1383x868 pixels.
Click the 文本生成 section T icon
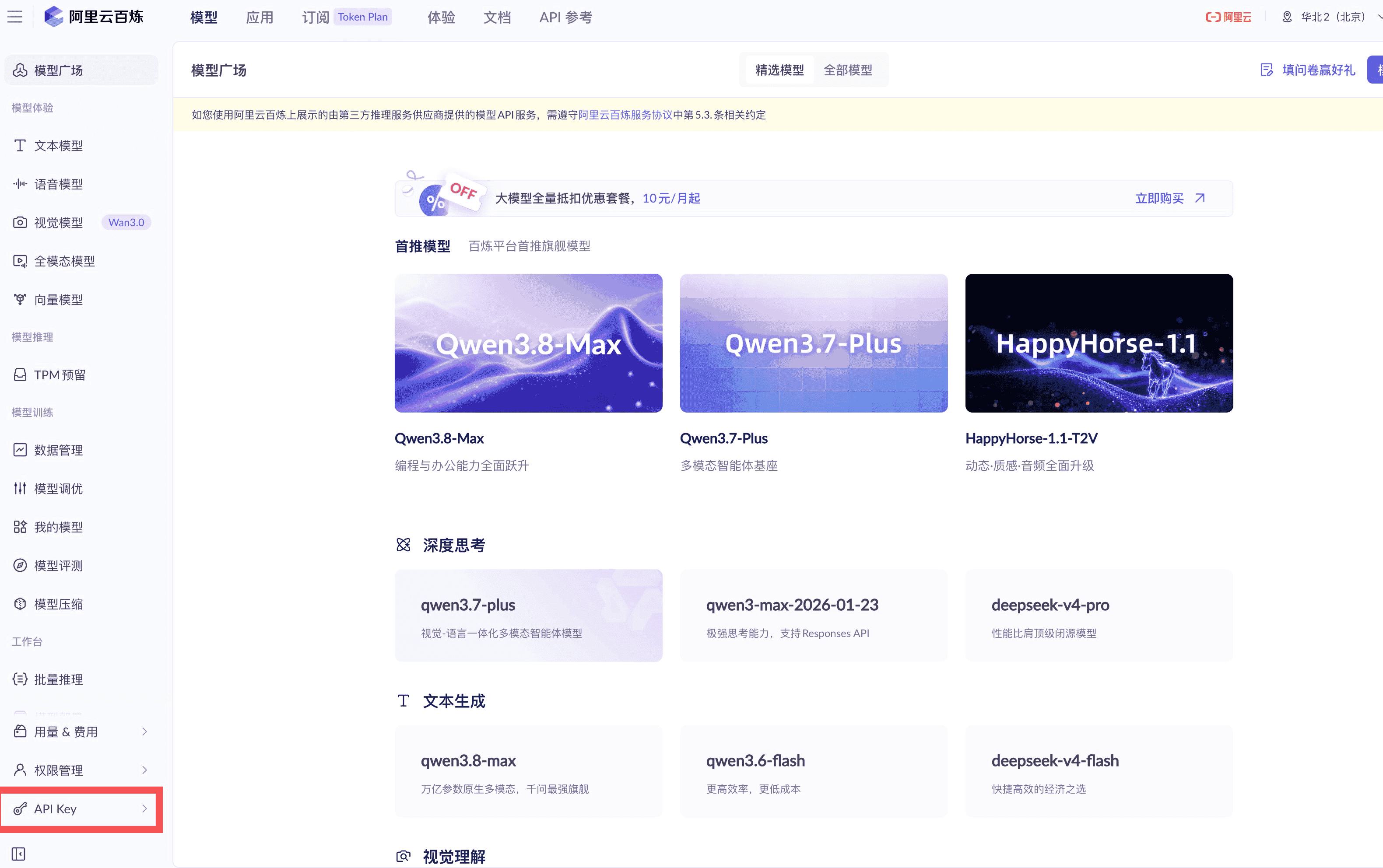point(404,701)
